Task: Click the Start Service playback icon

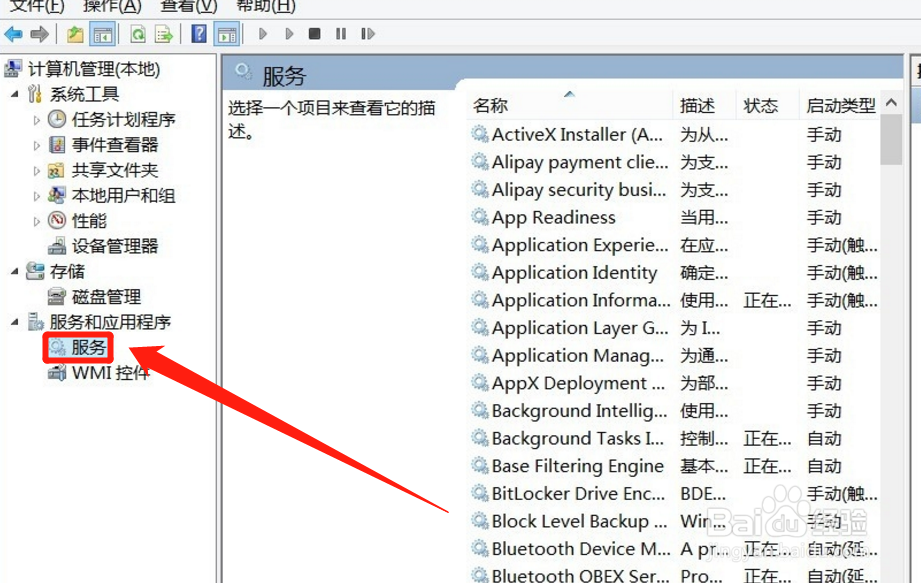Action: click(261, 33)
